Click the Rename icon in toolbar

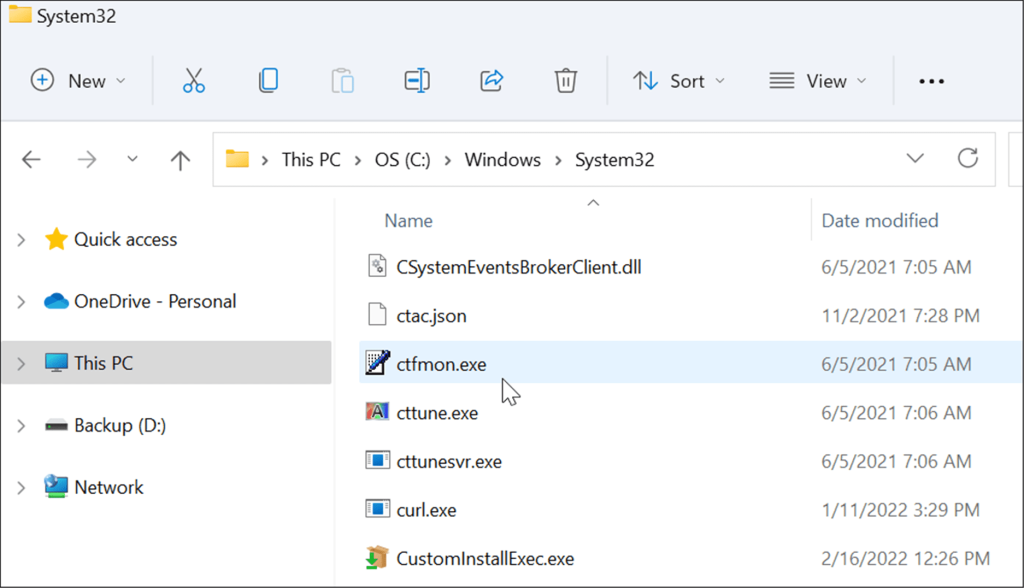(x=417, y=81)
